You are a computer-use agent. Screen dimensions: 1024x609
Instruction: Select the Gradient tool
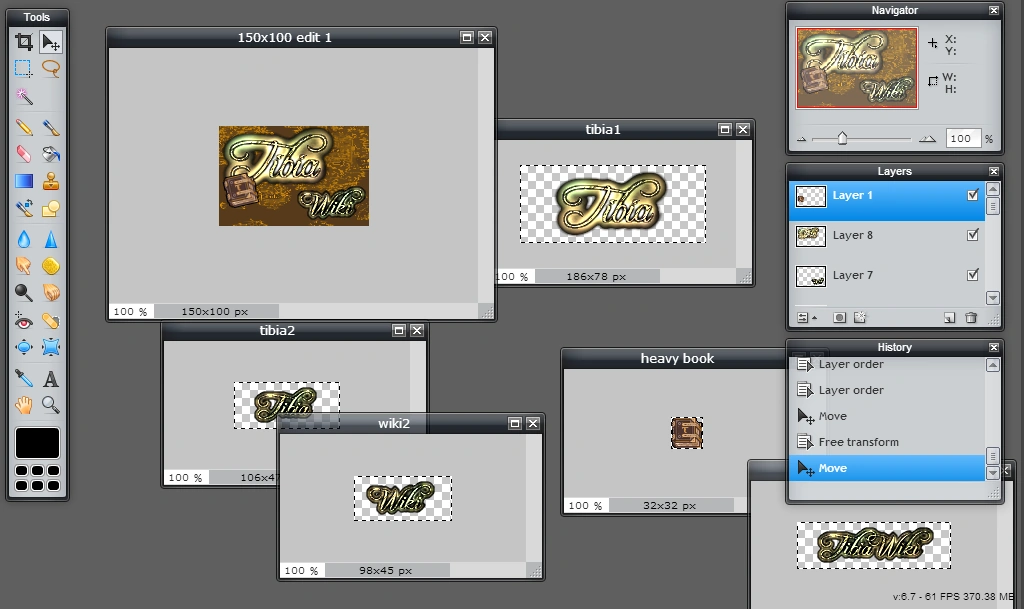click(24, 181)
